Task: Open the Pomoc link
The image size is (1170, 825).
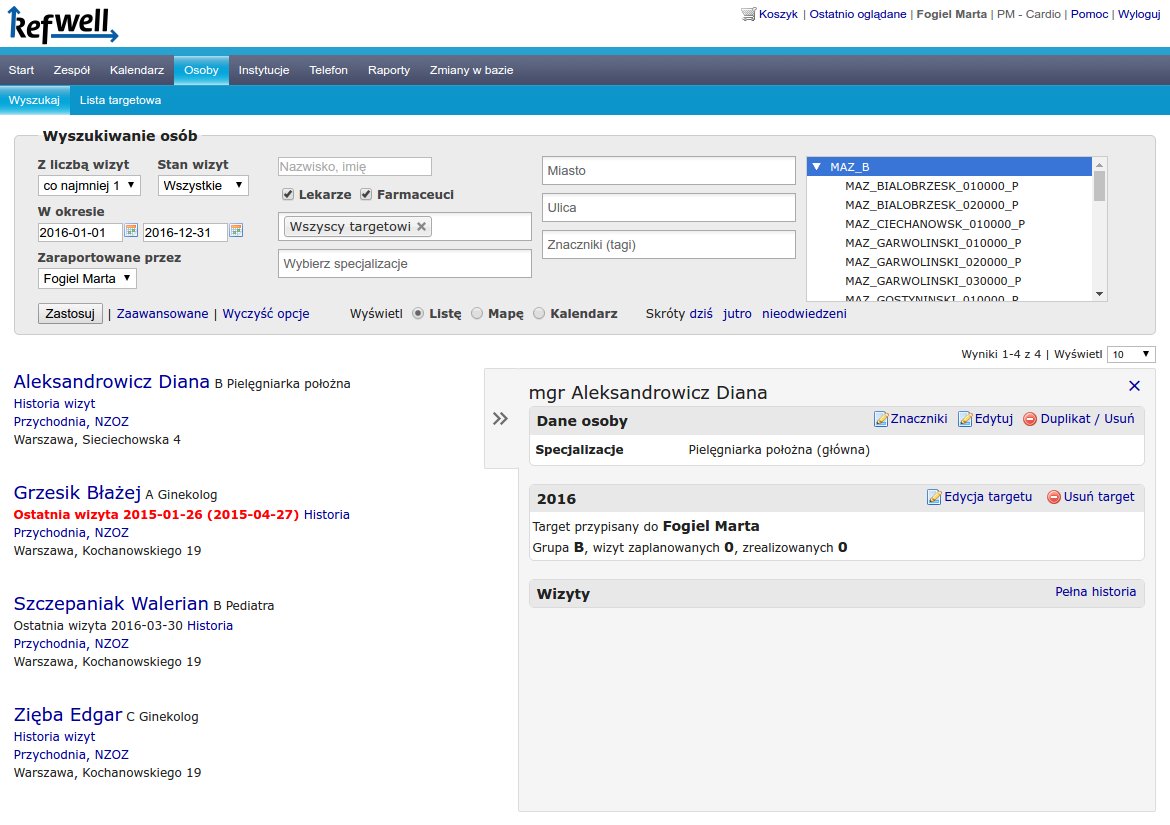Action: coord(1089,14)
